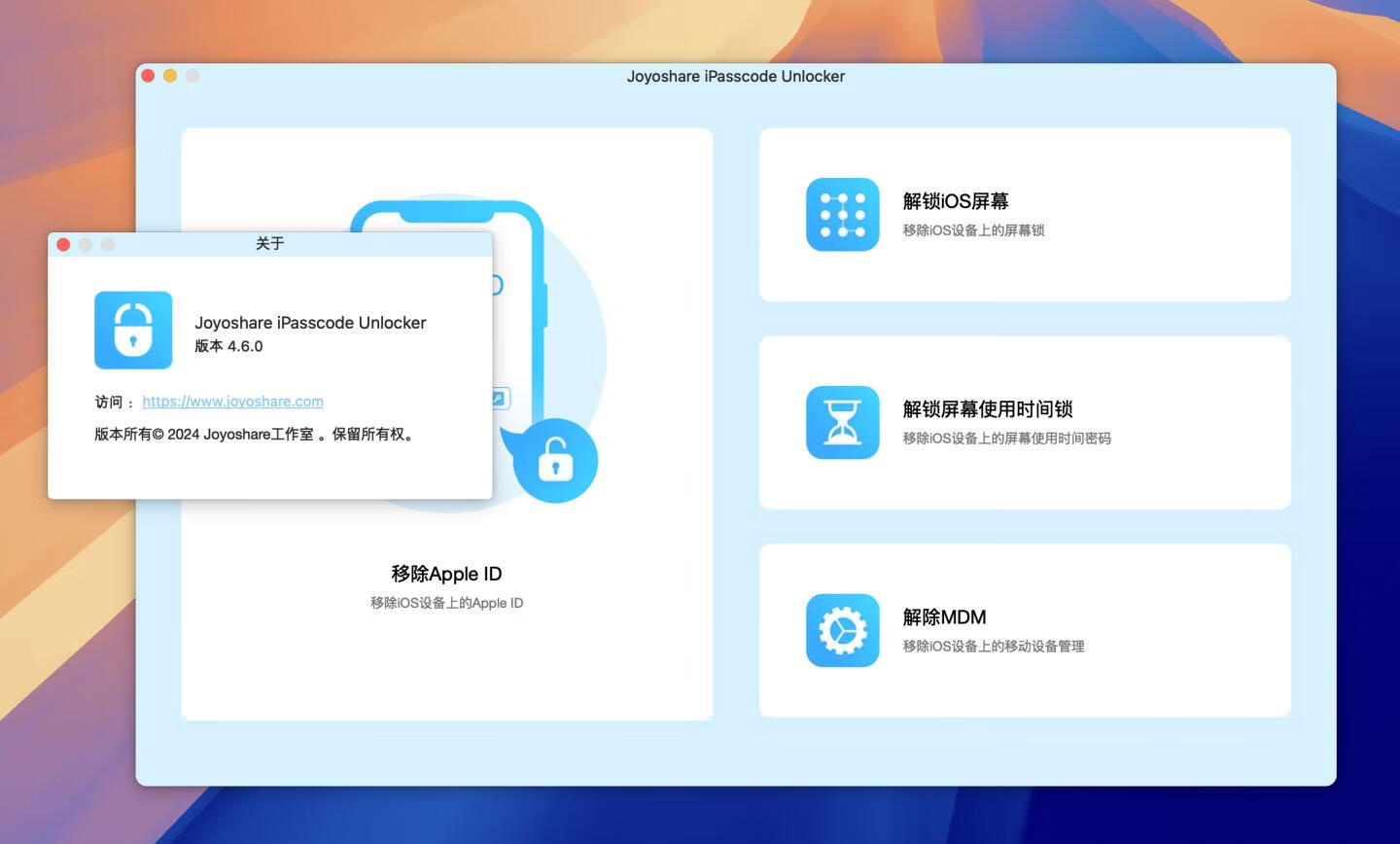
Task: Click description 移除iOS设备上的移动设备管理
Action: coord(993,647)
